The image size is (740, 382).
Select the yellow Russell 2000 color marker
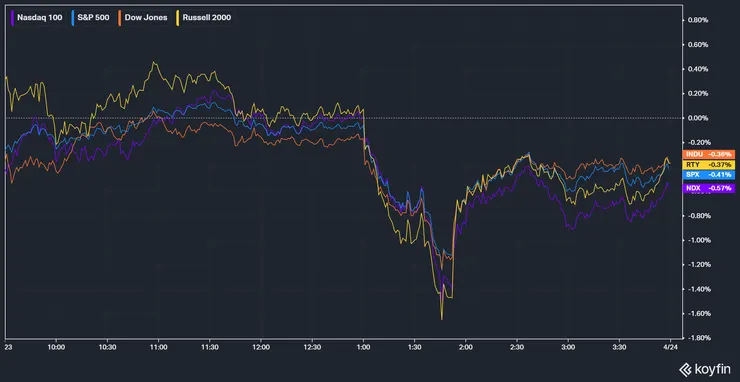pyautogui.click(x=178, y=18)
